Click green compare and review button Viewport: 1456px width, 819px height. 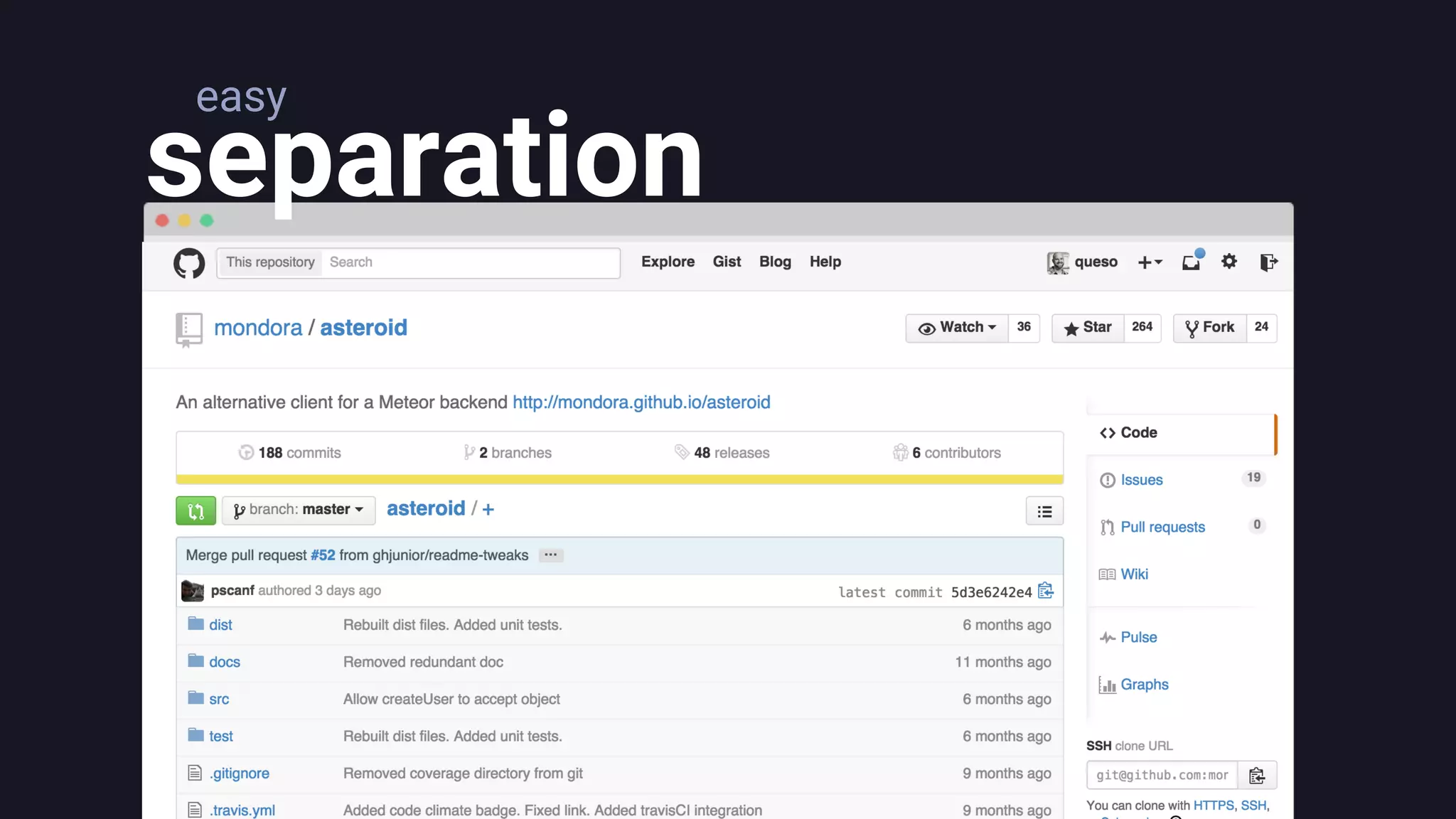point(196,510)
